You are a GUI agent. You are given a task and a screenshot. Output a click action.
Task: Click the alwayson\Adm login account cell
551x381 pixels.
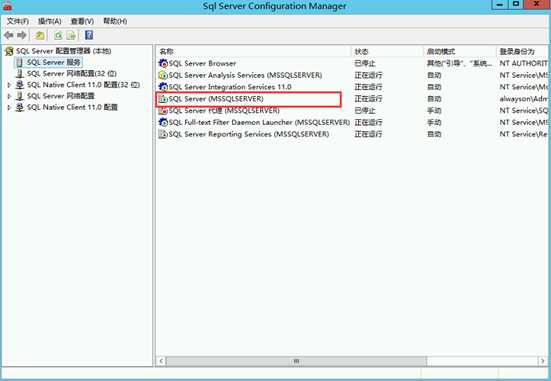[x=524, y=99]
